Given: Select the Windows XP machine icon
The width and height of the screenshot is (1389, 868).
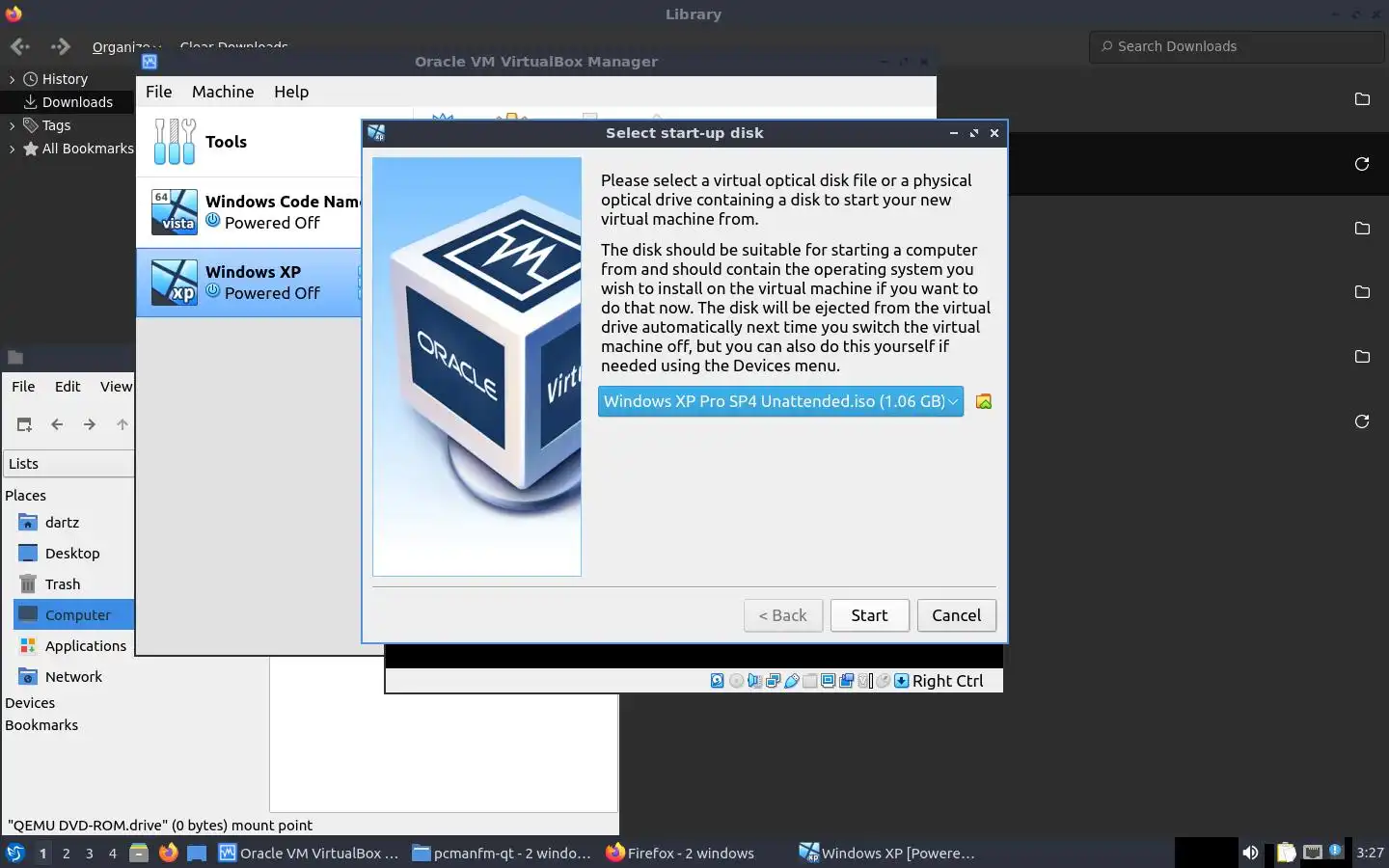Looking at the screenshot, I should click(x=175, y=283).
